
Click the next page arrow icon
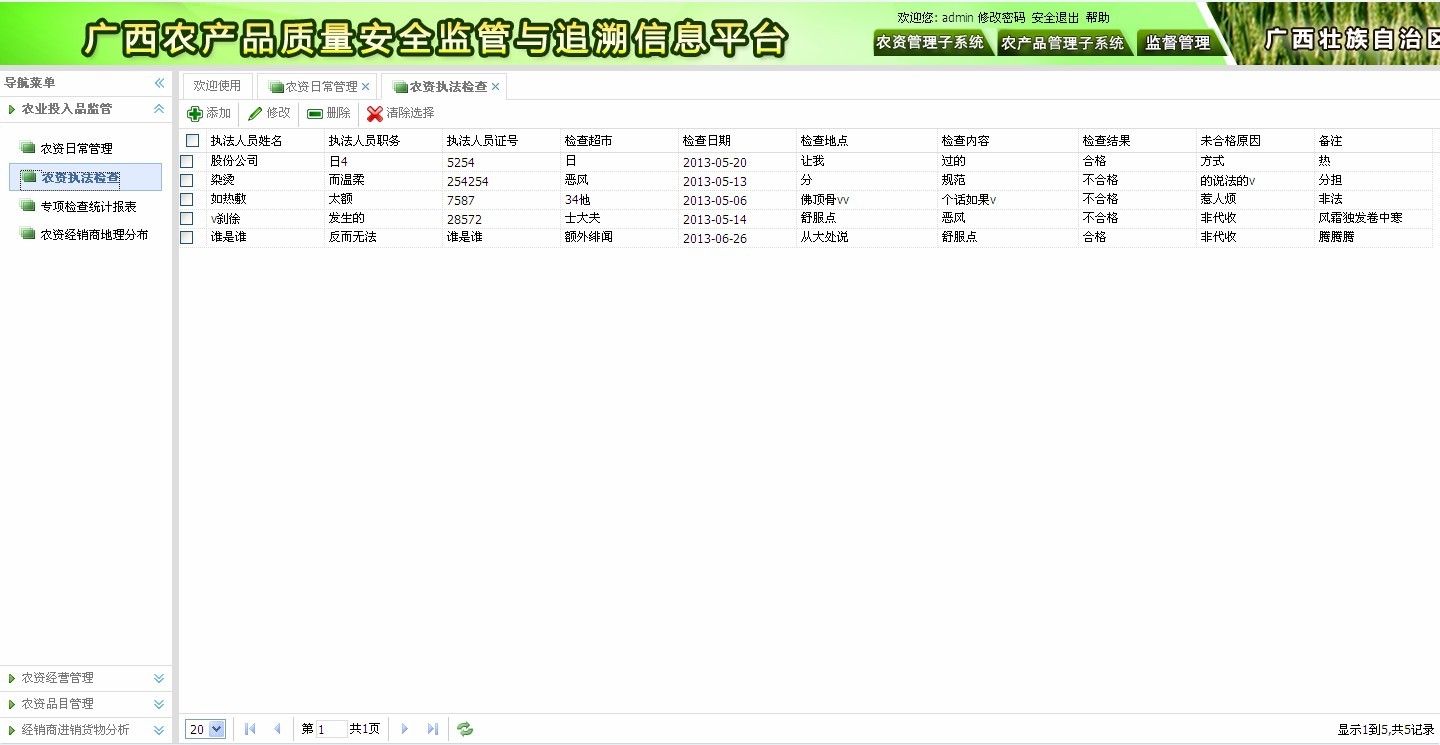click(x=404, y=729)
